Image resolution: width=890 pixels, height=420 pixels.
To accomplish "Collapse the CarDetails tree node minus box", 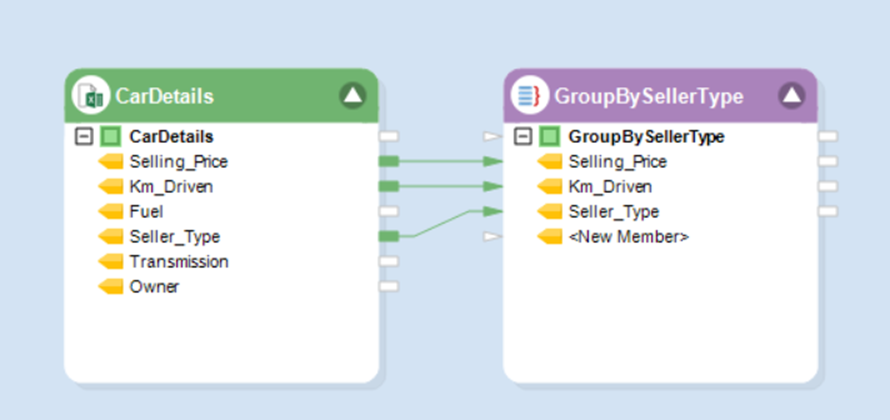I will click(x=84, y=137).
